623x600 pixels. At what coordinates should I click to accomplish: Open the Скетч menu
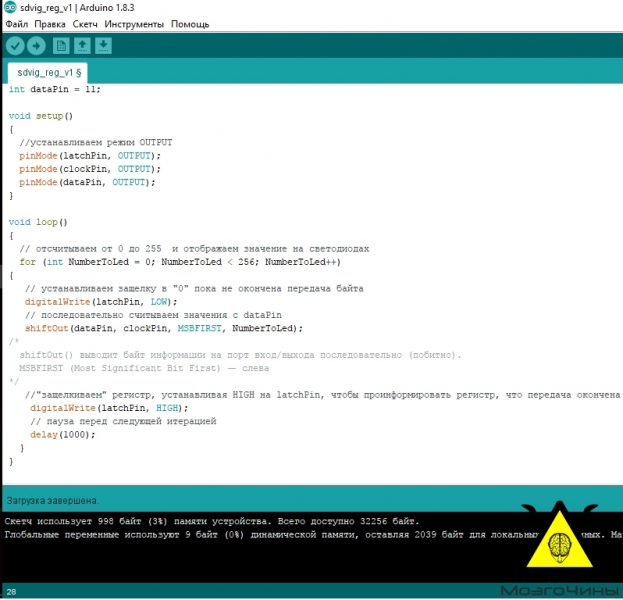point(85,24)
